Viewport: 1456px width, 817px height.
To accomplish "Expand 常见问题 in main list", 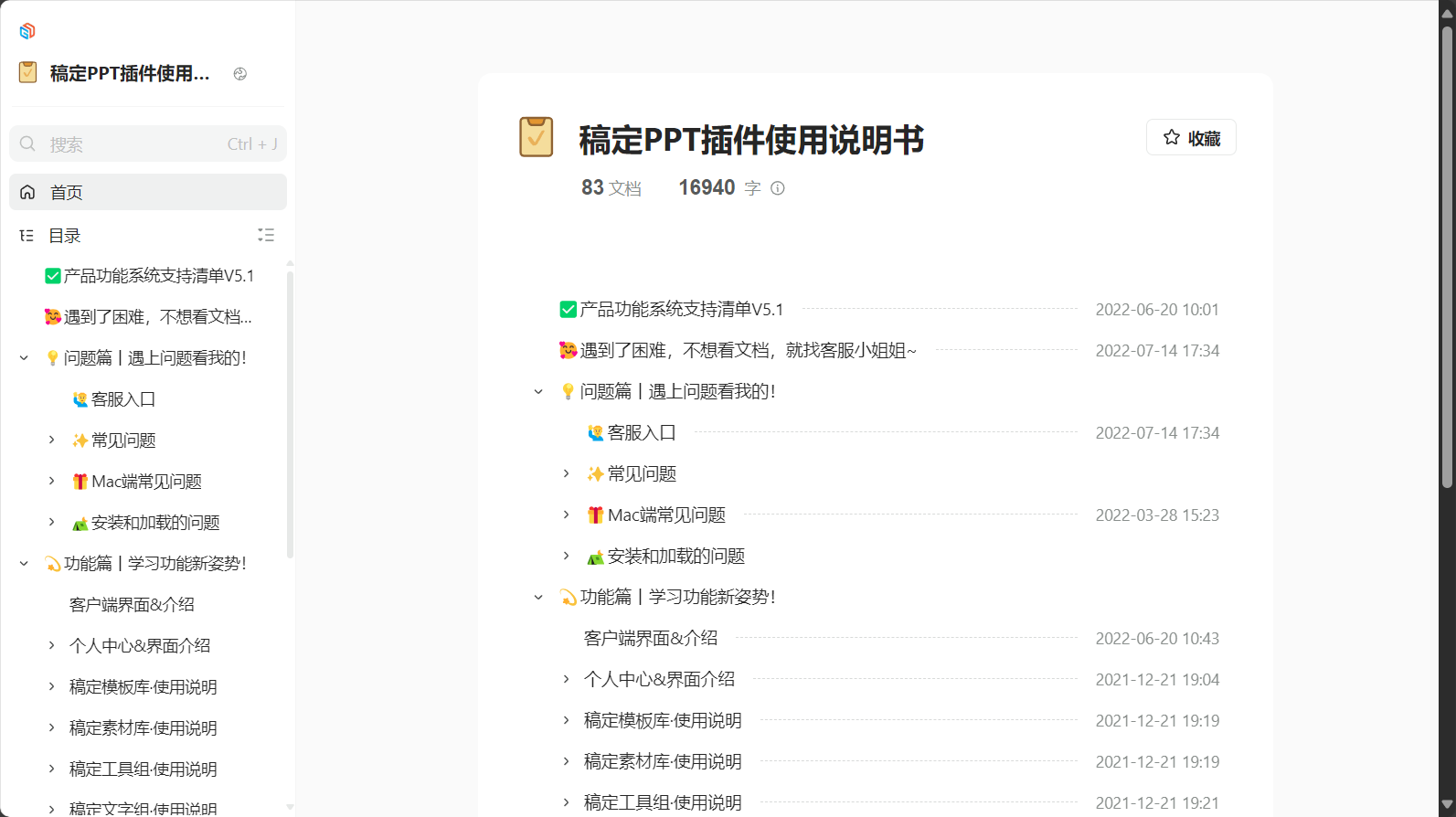I will click(567, 474).
